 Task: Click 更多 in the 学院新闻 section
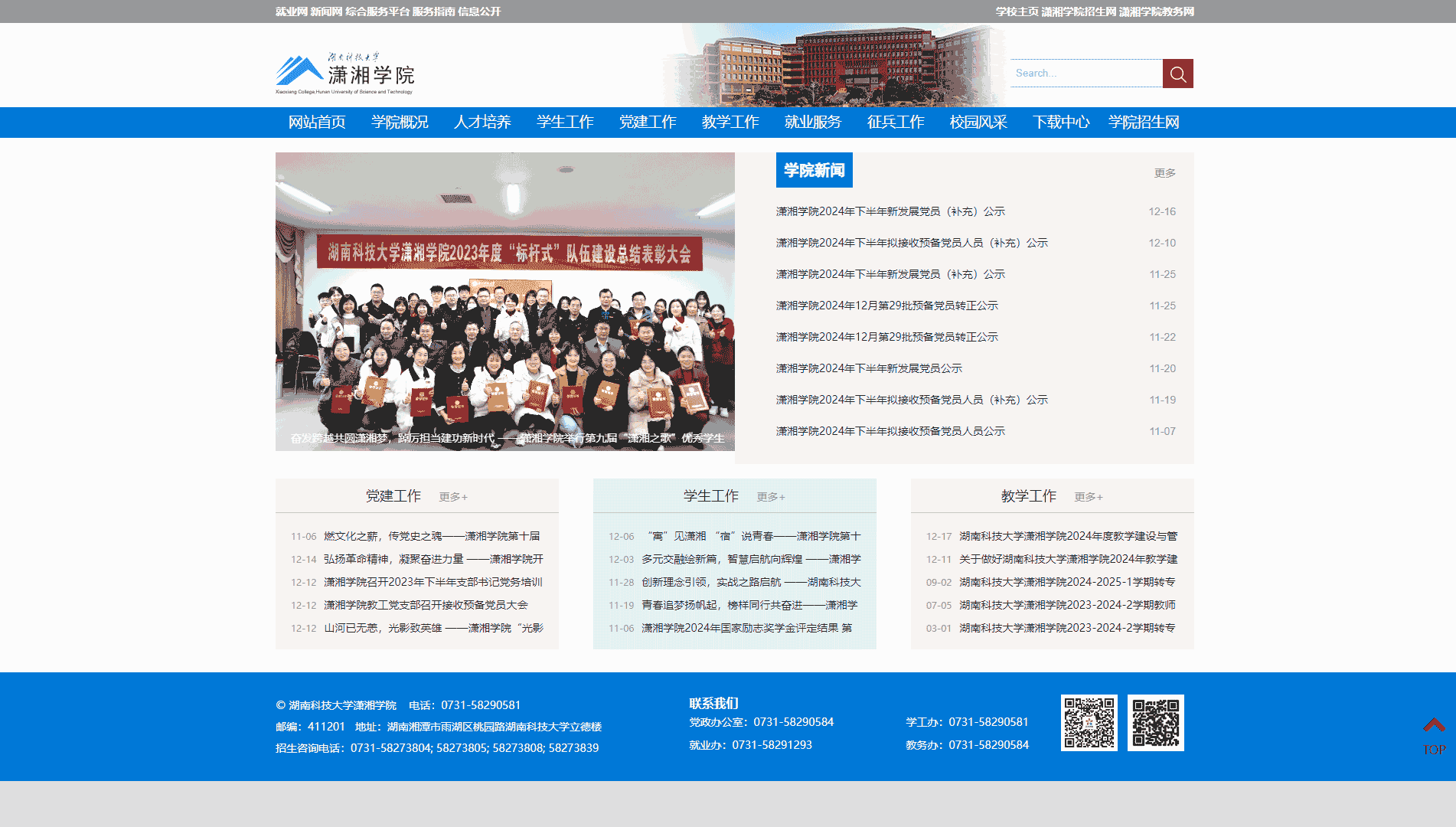[x=1165, y=173]
